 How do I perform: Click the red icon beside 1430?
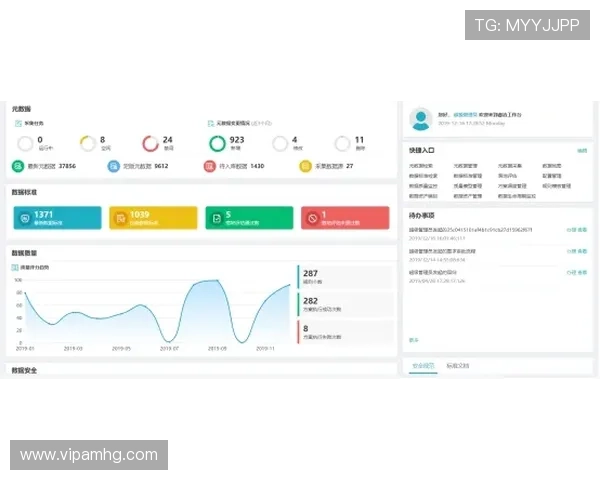210,166
